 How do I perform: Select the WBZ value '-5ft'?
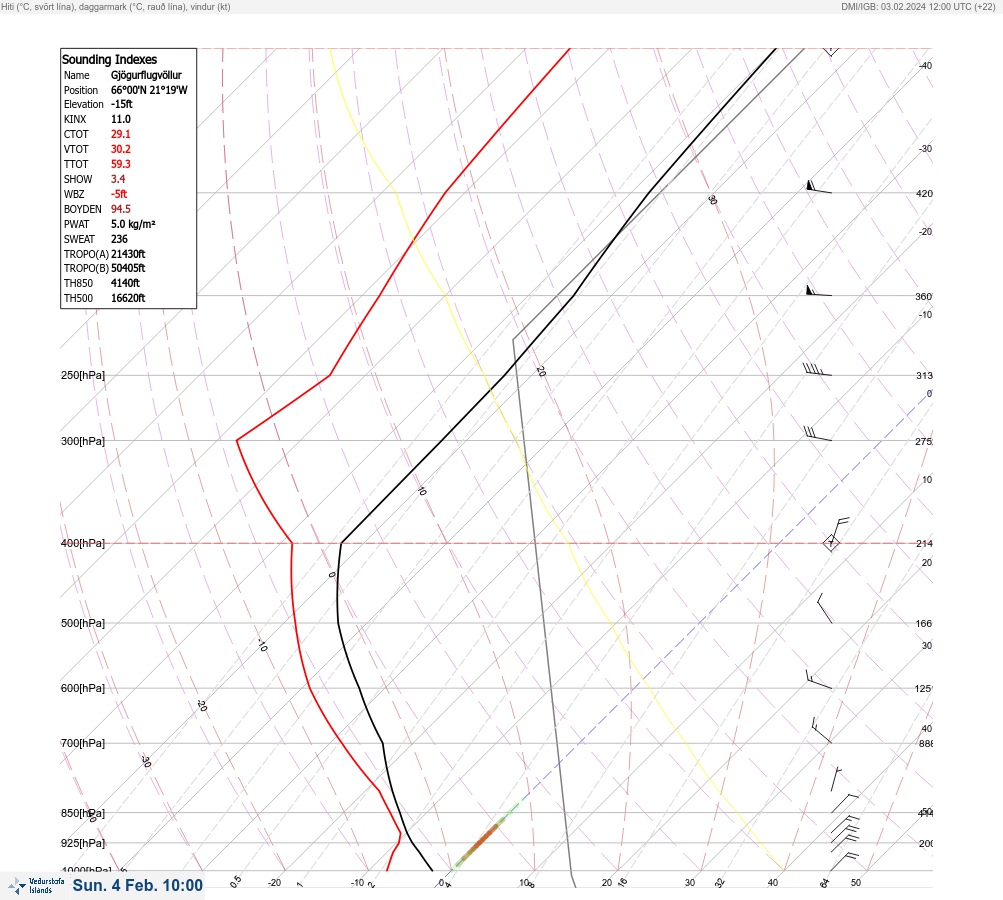tap(119, 194)
